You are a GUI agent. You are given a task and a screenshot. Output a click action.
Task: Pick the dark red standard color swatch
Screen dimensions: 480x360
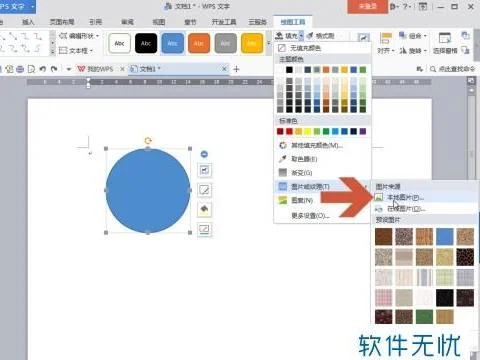pyautogui.click(x=280, y=131)
